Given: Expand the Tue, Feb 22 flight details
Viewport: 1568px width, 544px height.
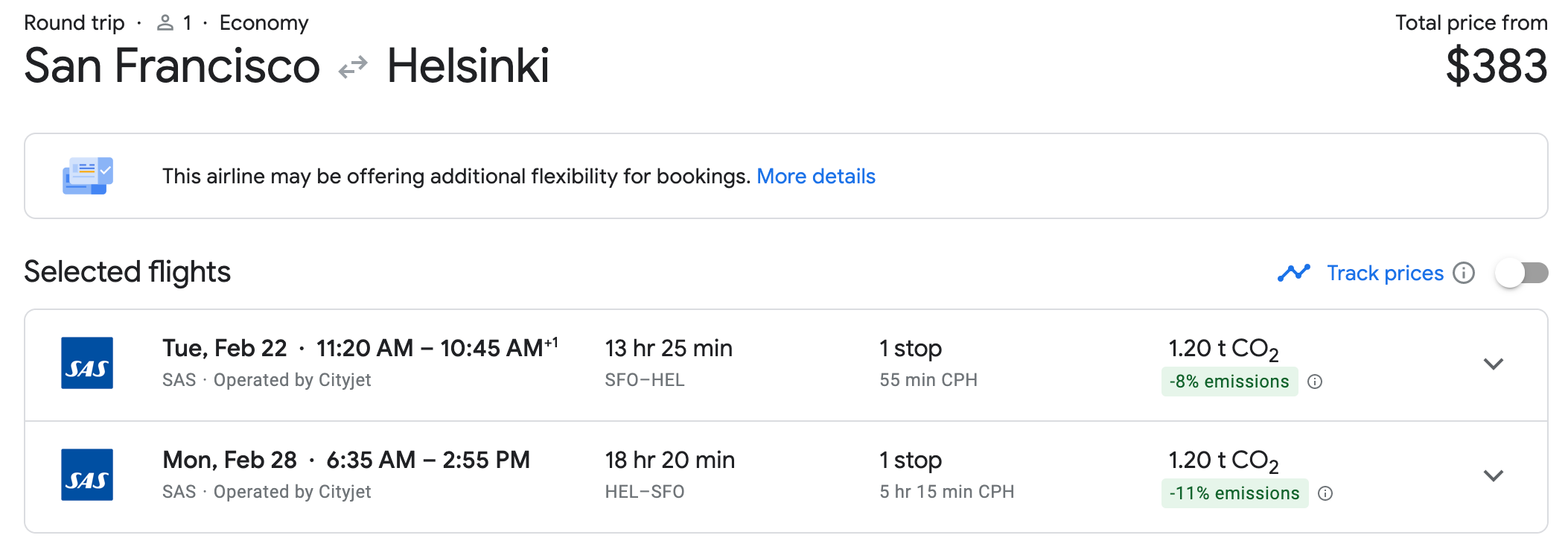Looking at the screenshot, I should click(1493, 364).
